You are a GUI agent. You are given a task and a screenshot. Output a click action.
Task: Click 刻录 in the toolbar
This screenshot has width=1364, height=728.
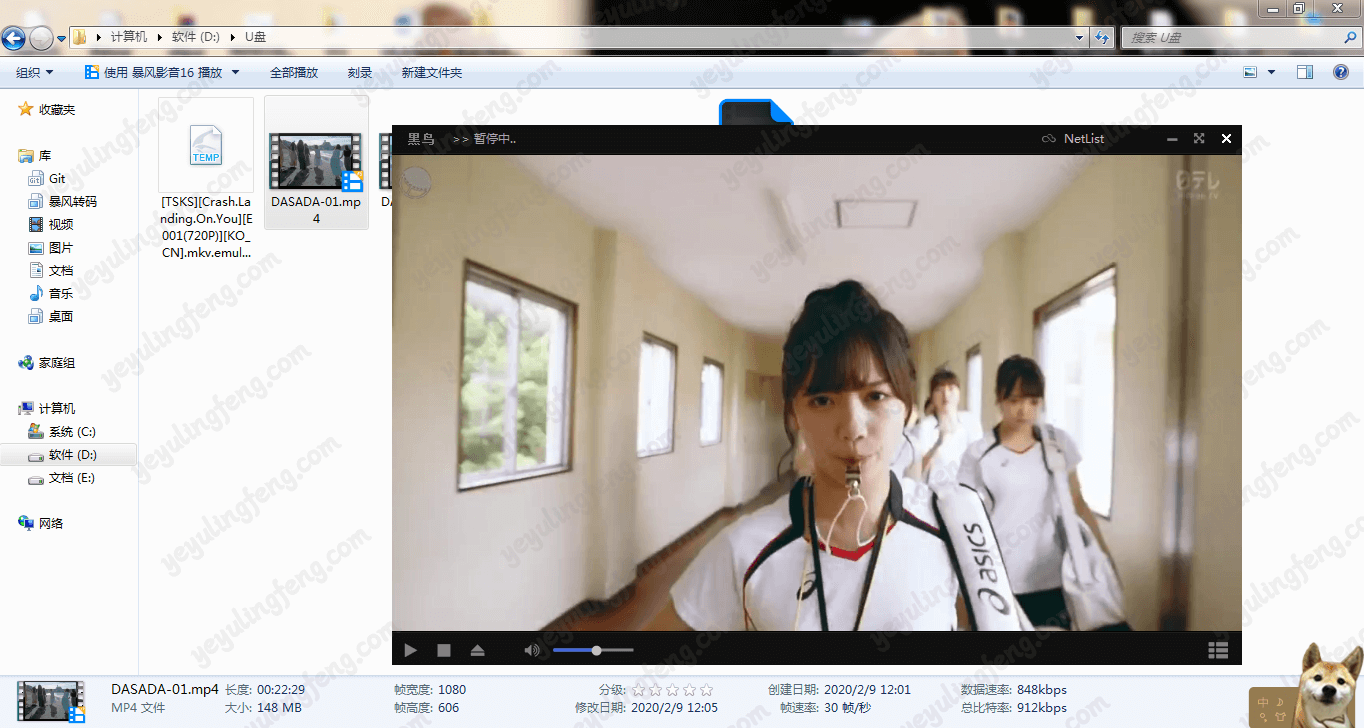click(x=360, y=72)
